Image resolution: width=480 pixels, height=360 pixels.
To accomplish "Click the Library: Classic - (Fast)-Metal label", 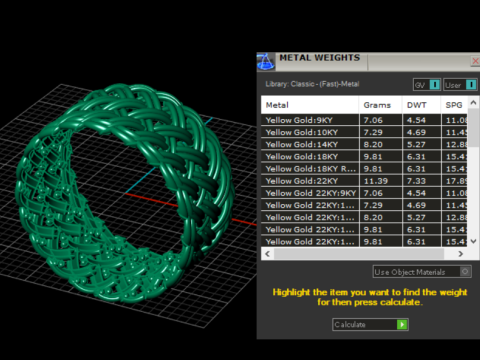I will tap(312, 84).
